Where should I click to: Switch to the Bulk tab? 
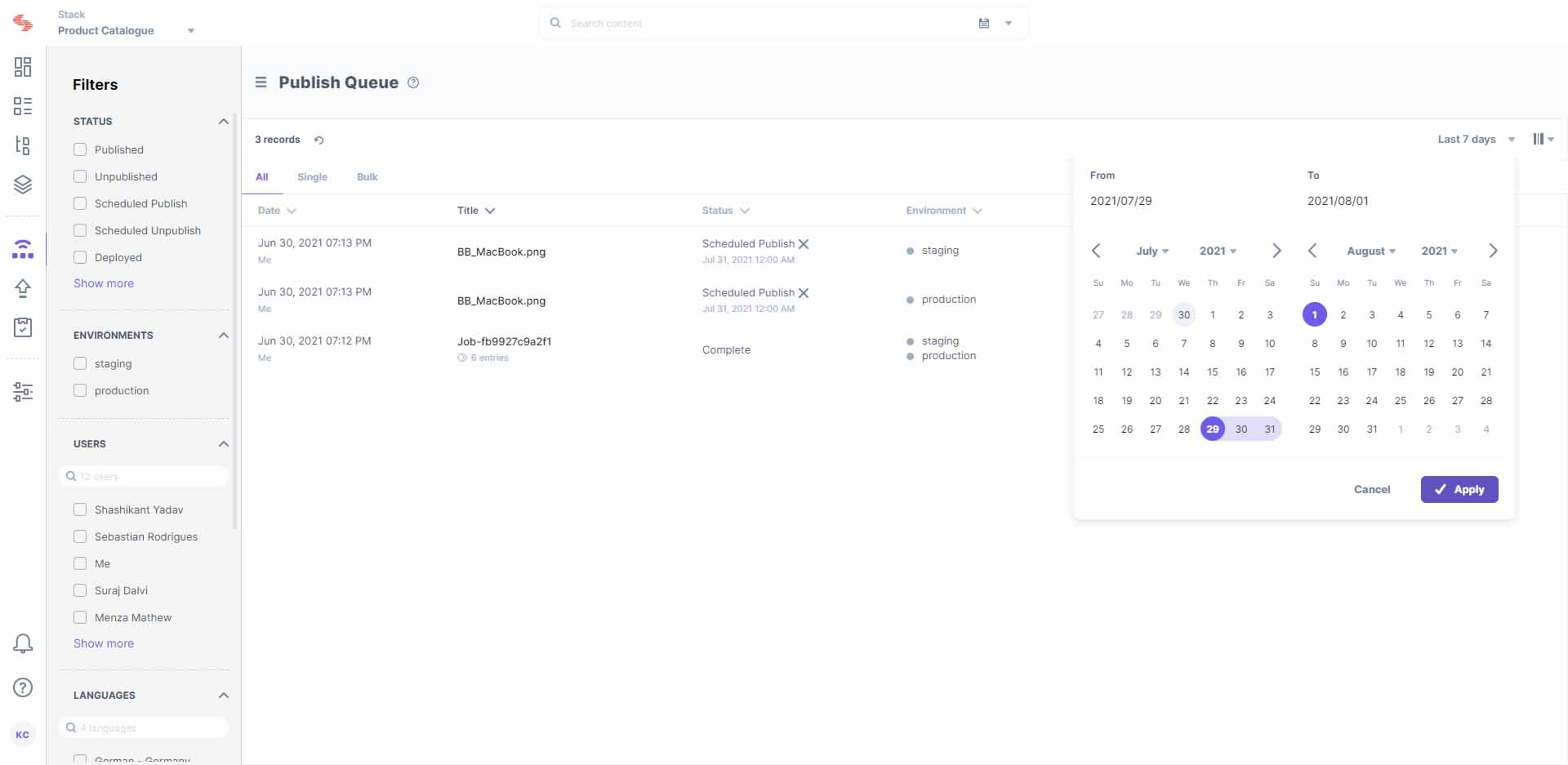367,177
